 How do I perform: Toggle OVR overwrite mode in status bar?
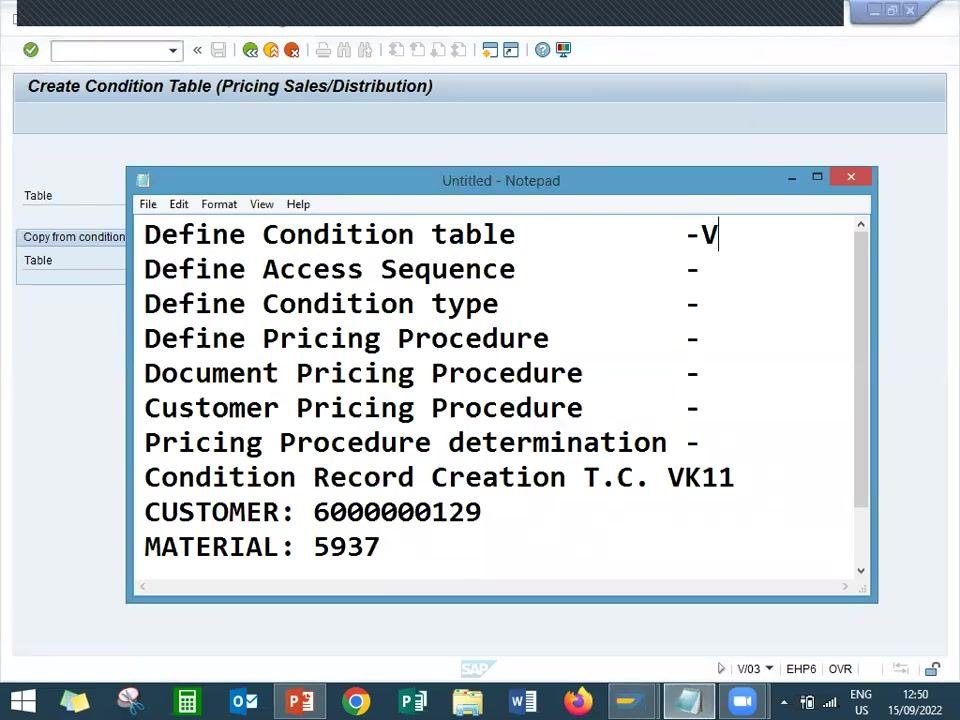tap(840, 669)
